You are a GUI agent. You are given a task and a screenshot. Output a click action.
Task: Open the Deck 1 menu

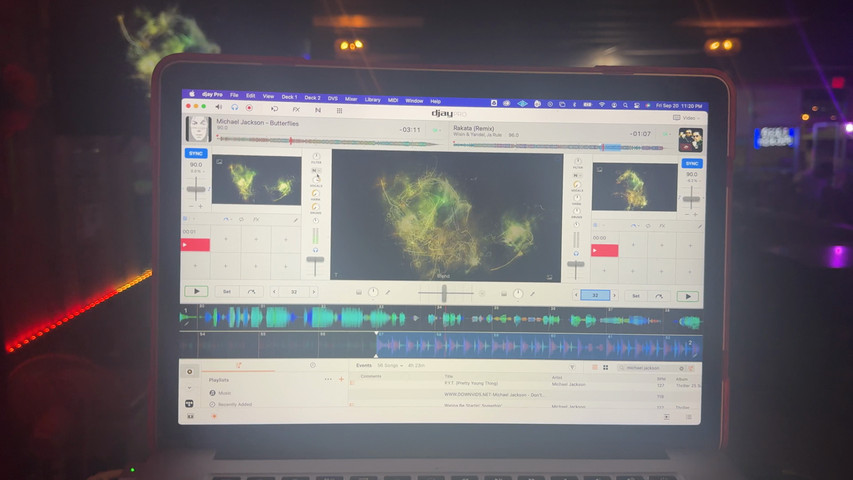(x=289, y=97)
